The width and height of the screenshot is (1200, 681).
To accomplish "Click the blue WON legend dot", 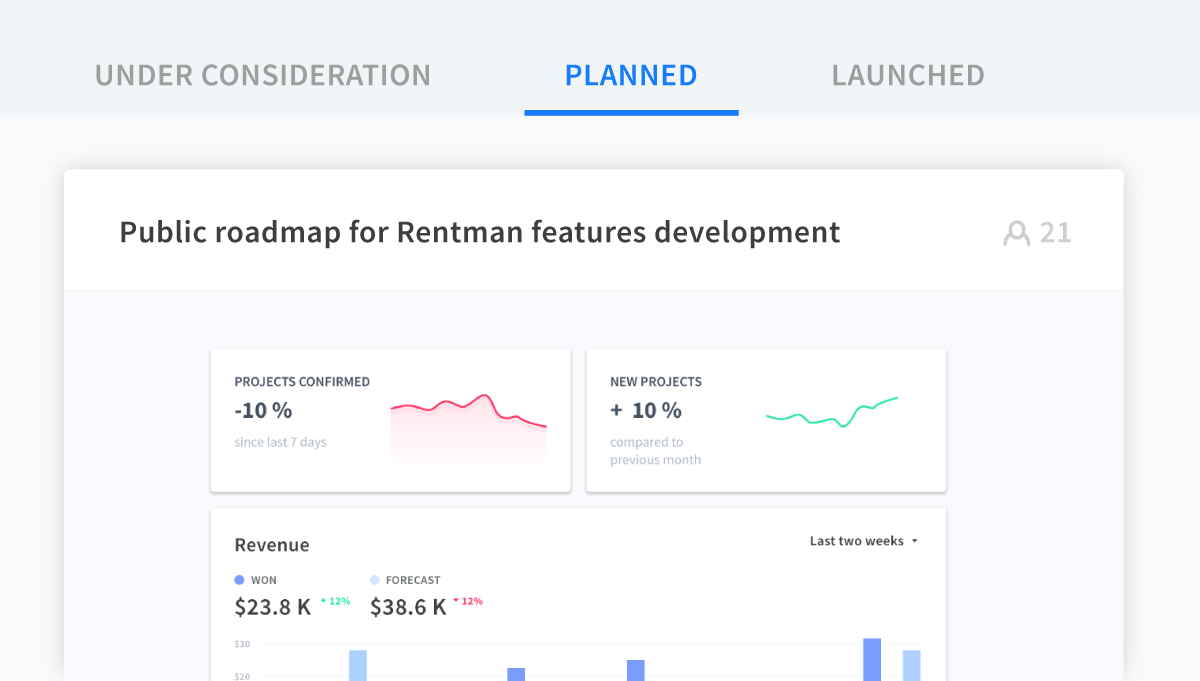I will (239, 580).
